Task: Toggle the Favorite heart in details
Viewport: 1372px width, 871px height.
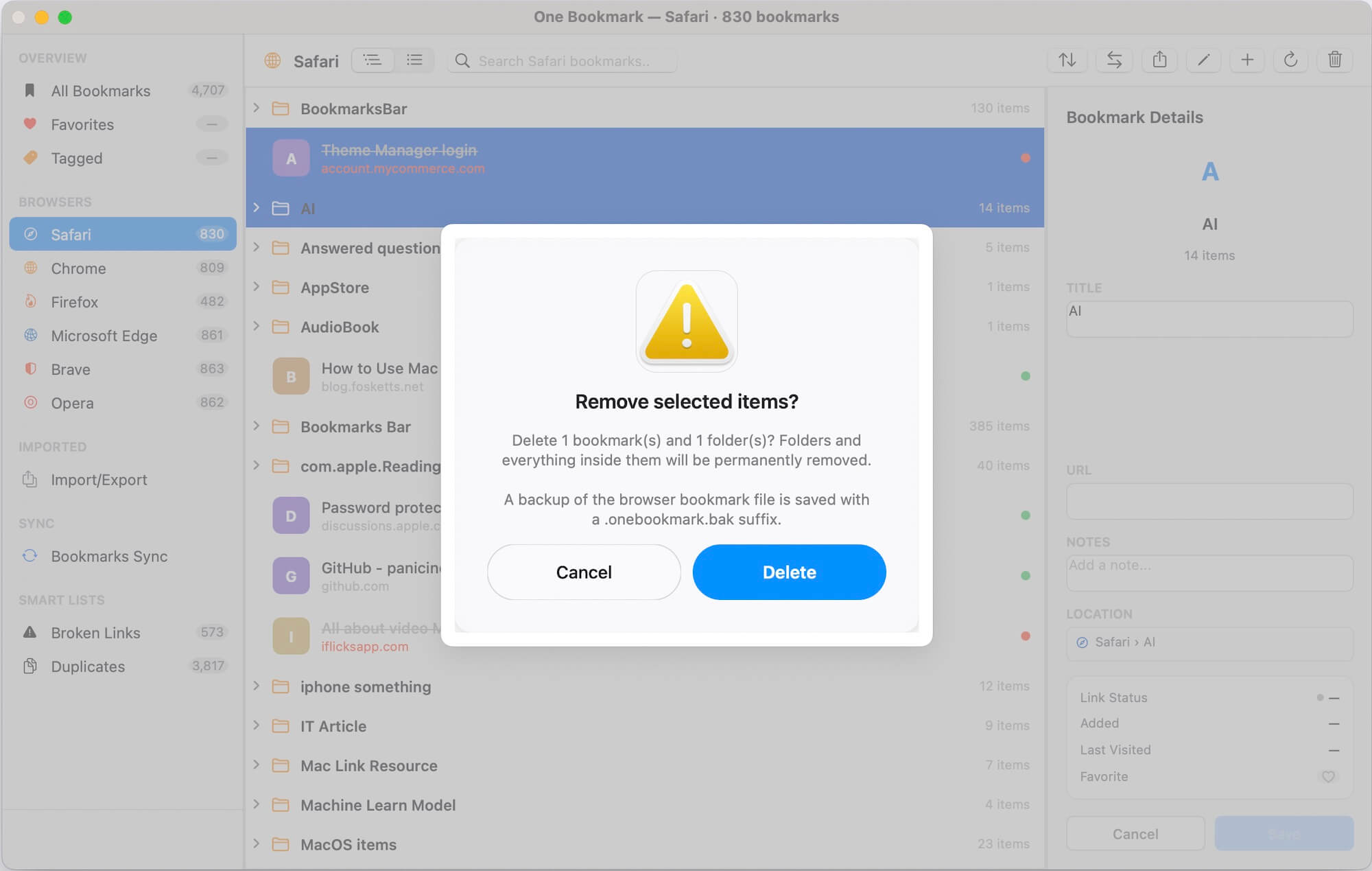Action: click(1328, 776)
